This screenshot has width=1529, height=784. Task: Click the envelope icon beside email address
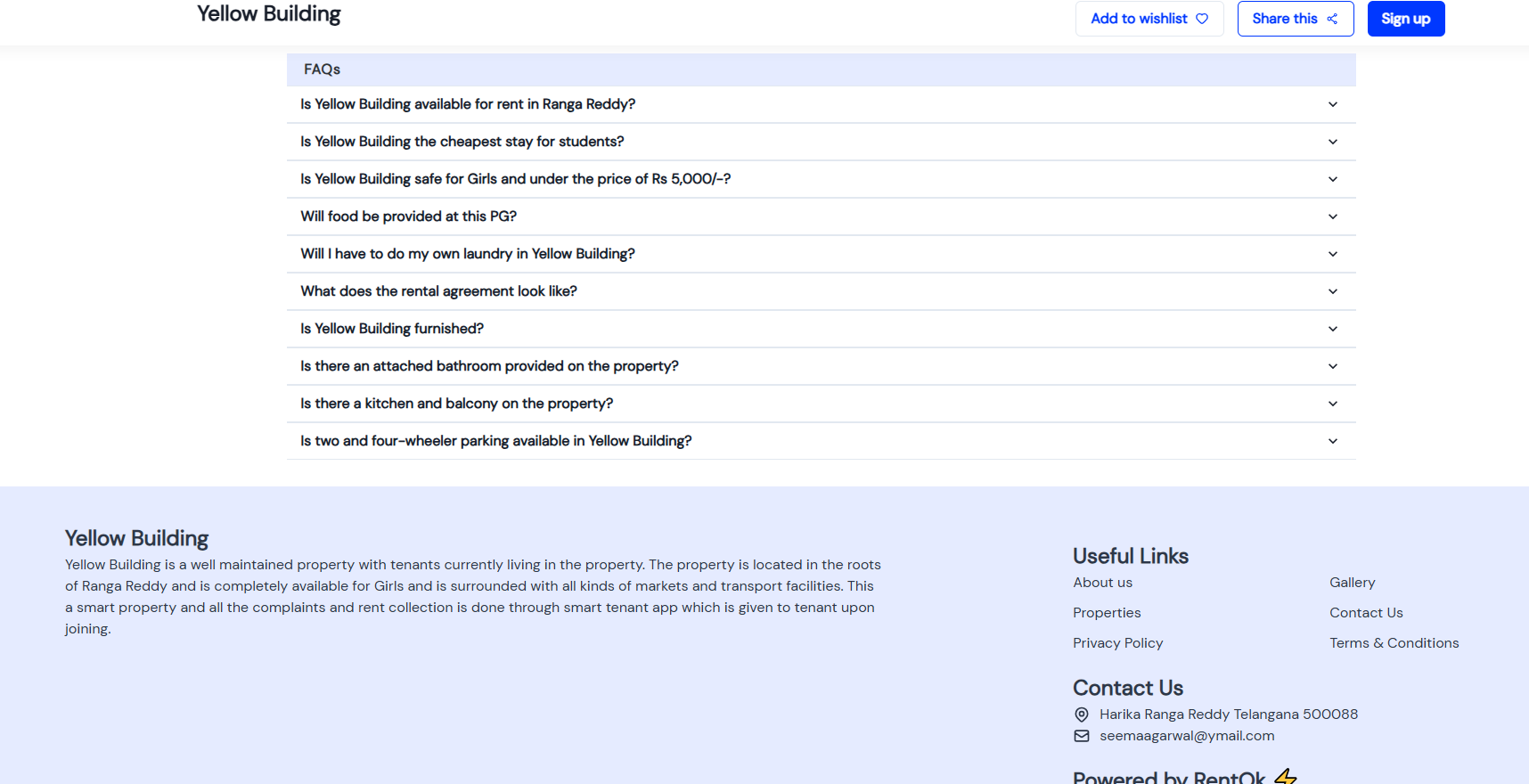[1082, 736]
